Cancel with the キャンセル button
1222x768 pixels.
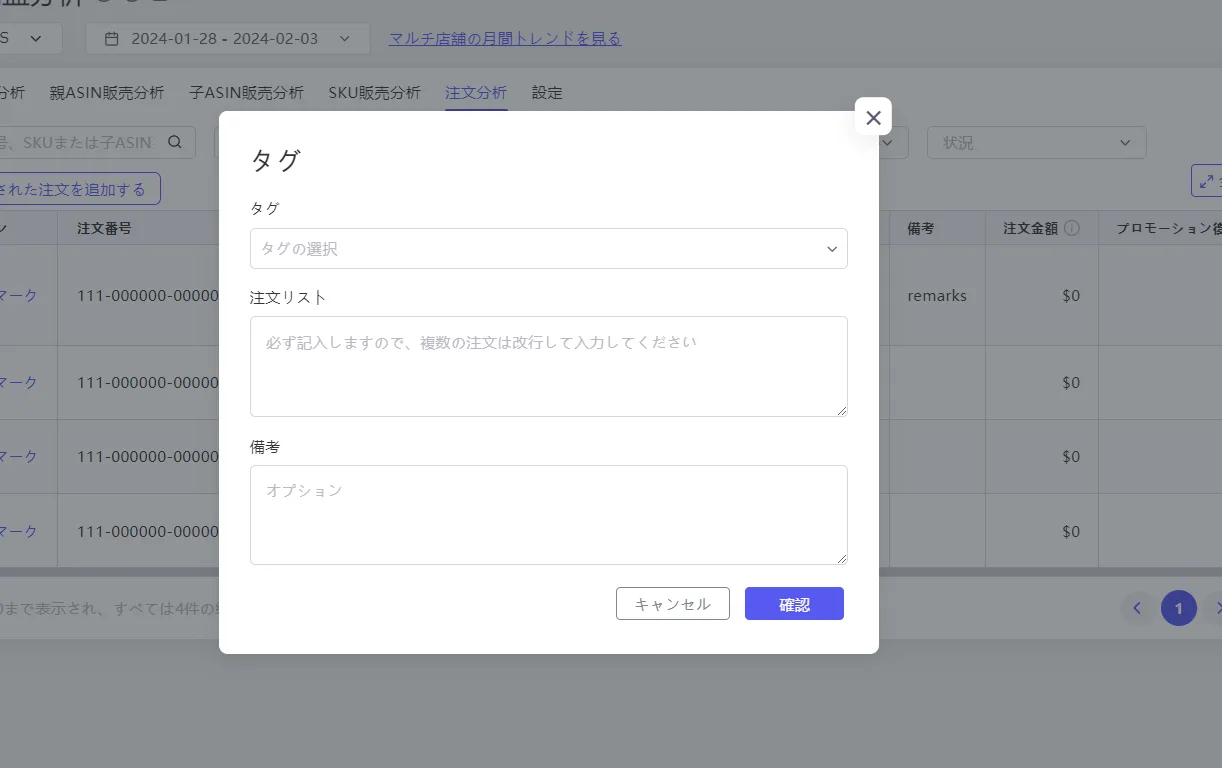(672, 604)
